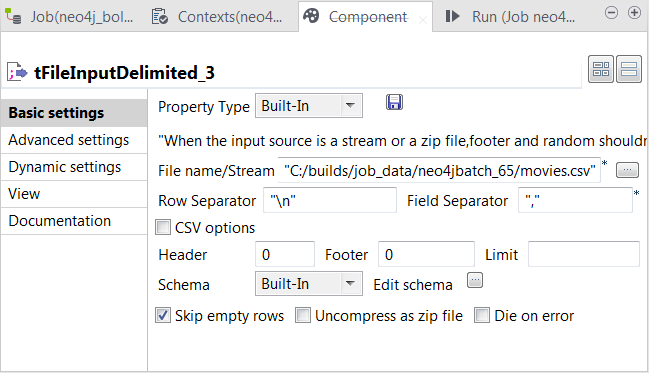Open the Job(neo4j_bol... tab

pyautogui.click(x=70, y=17)
